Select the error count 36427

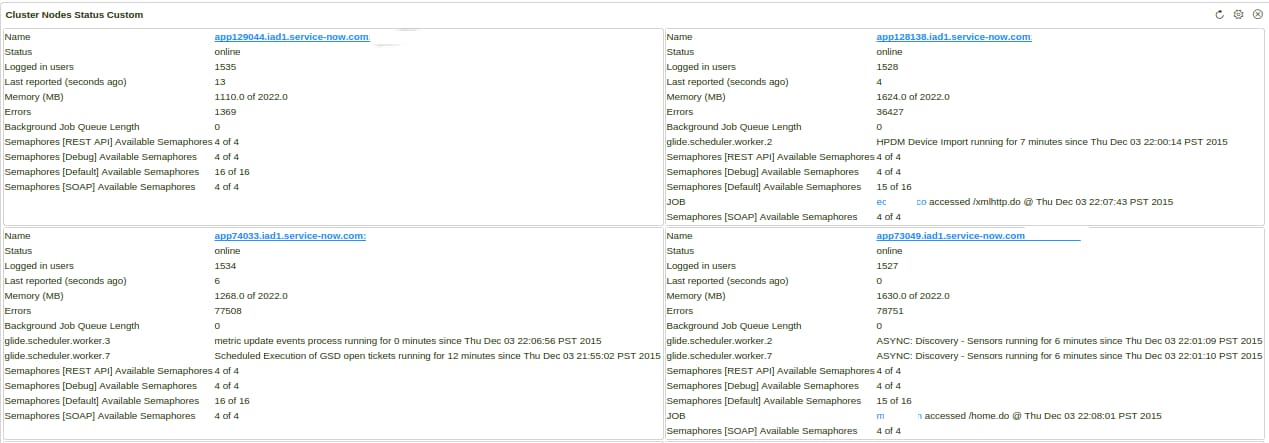[x=890, y=112]
